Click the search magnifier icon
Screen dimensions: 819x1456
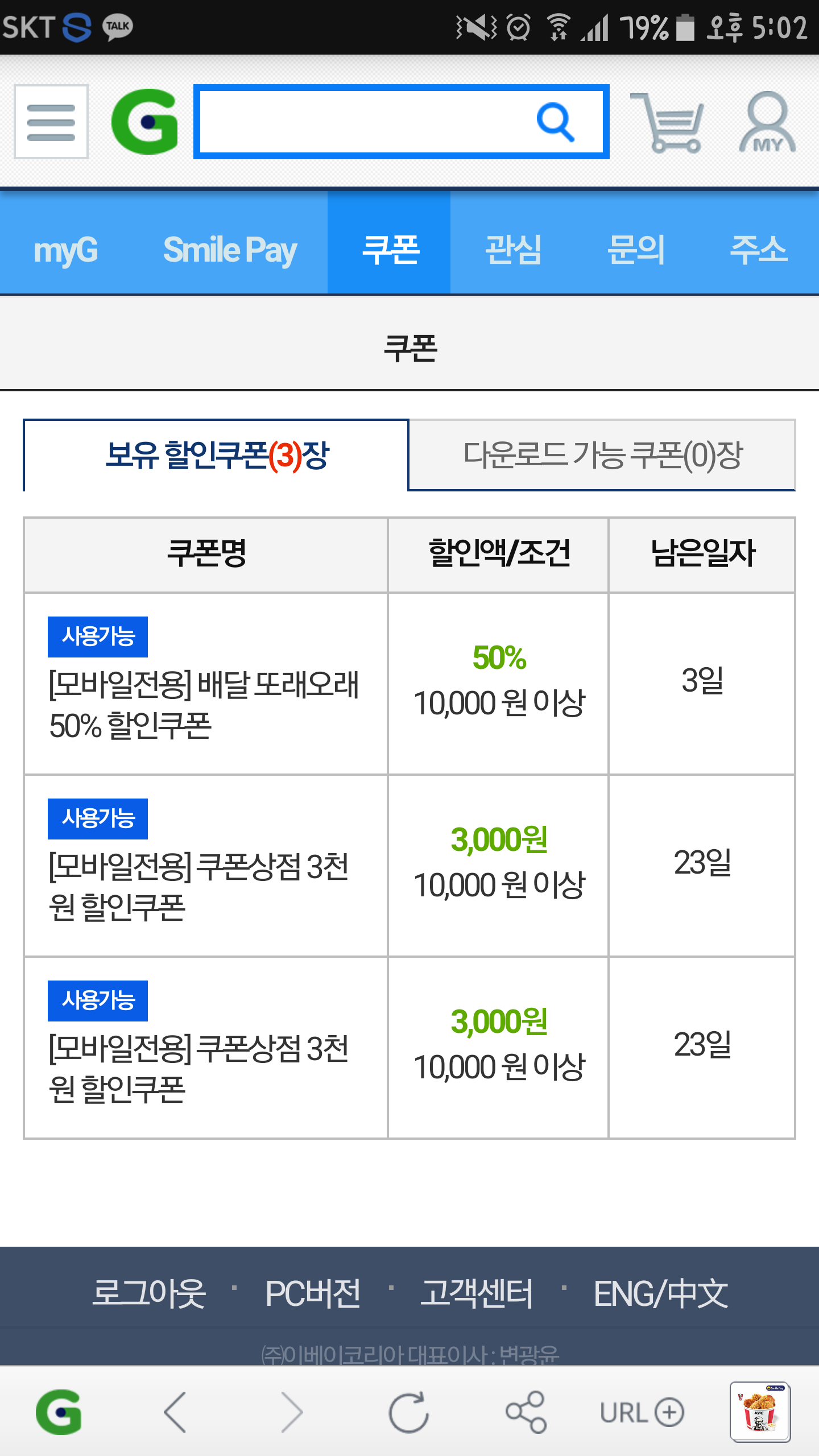click(x=555, y=122)
